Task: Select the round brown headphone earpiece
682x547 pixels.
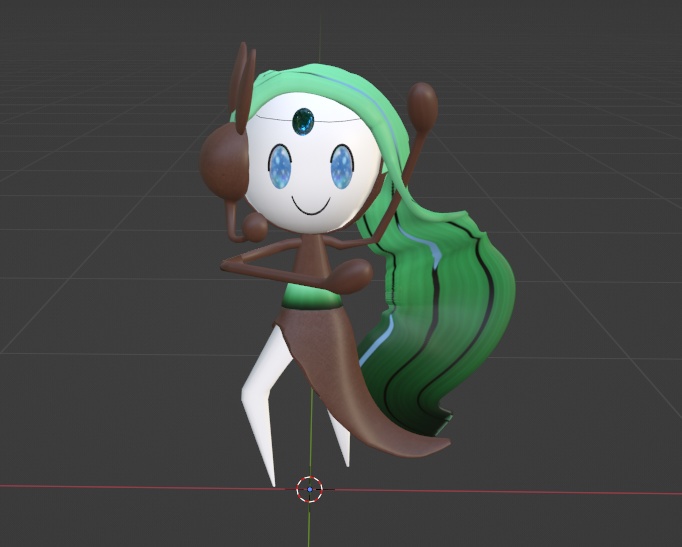Action: [x=223, y=162]
